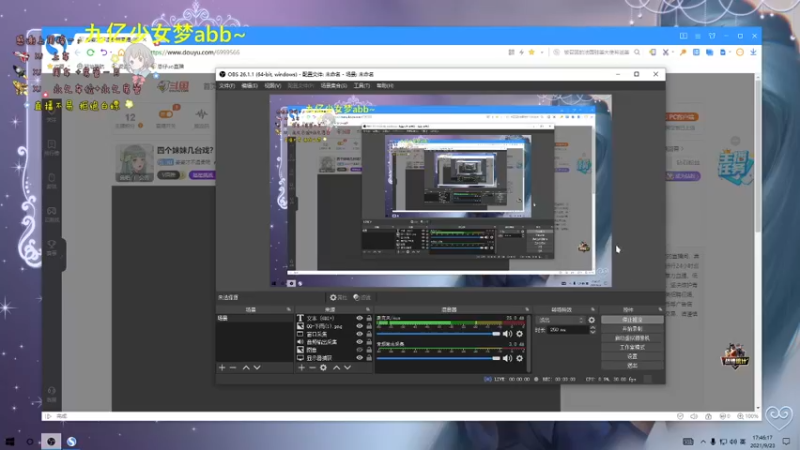Open browser hamburger menu in titlebar
Viewport: 800px width, 450px height.
coord(697,36)
